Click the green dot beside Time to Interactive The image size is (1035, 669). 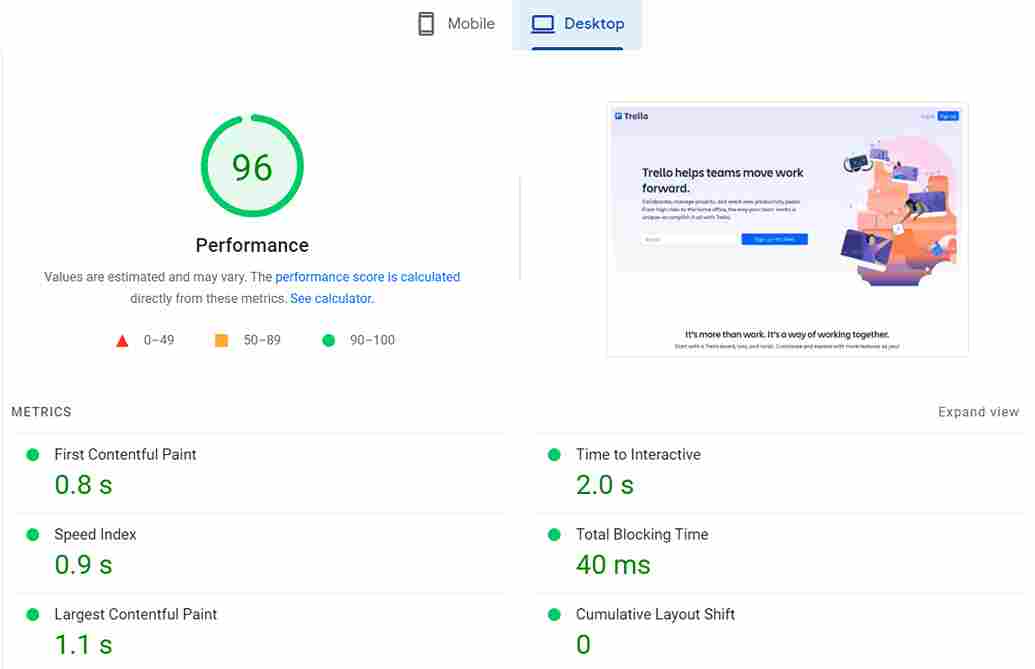[553, 453]
